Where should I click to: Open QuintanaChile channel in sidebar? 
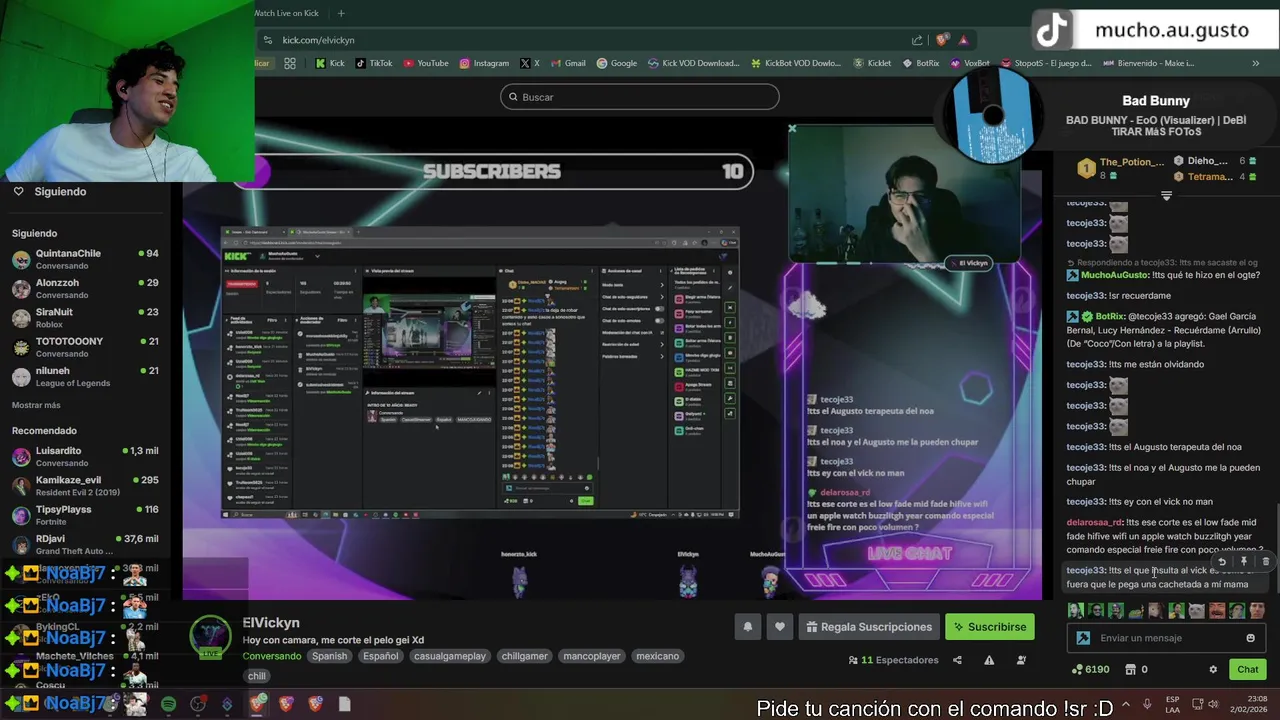point(85,260)
